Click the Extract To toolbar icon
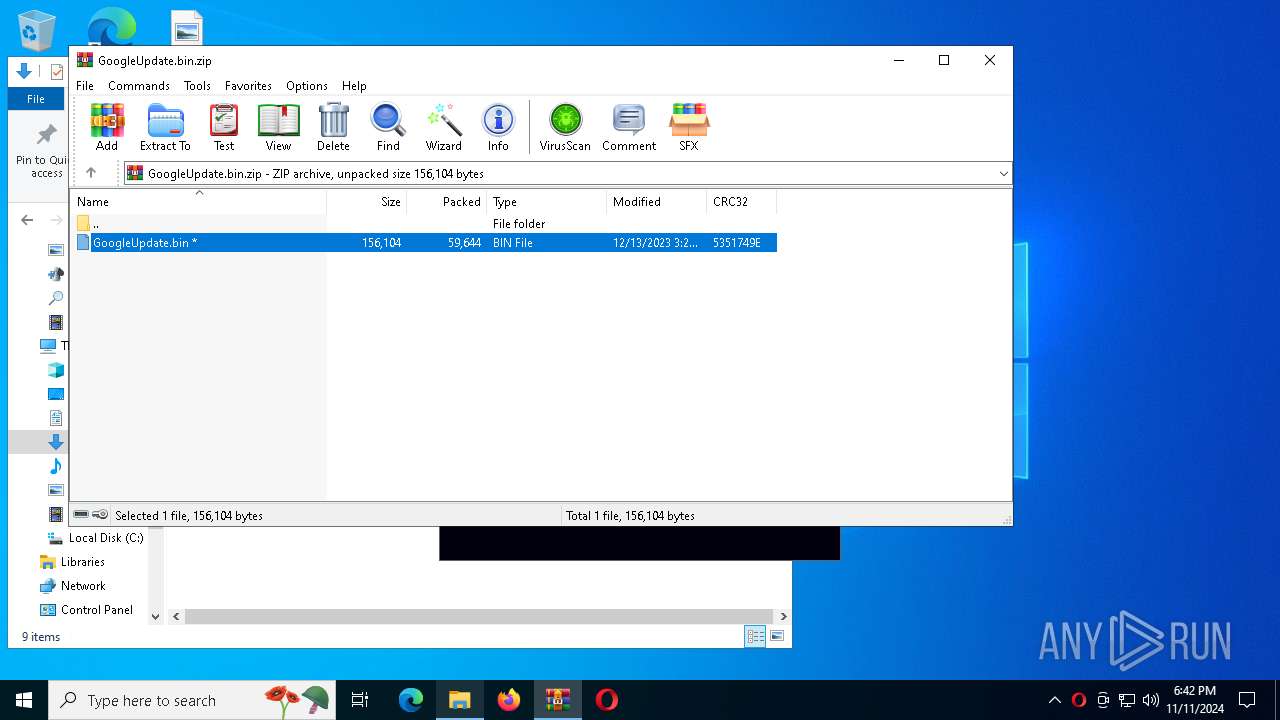Image resolution: width=1280 pixels, height=720 pixels. point(165,127)
